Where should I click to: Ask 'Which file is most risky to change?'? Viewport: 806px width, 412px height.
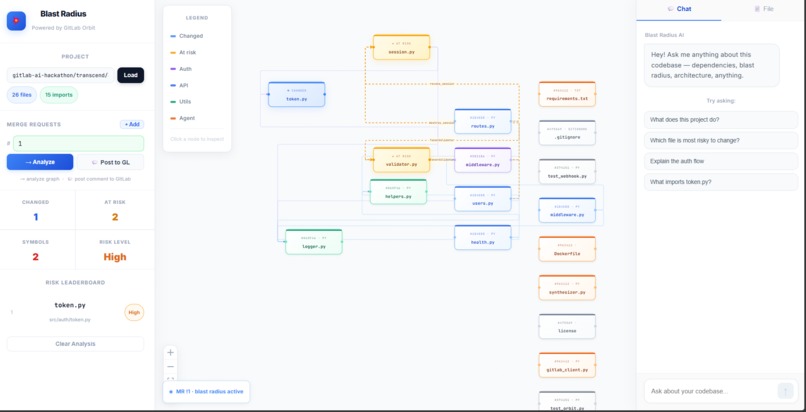click(721, 140)
